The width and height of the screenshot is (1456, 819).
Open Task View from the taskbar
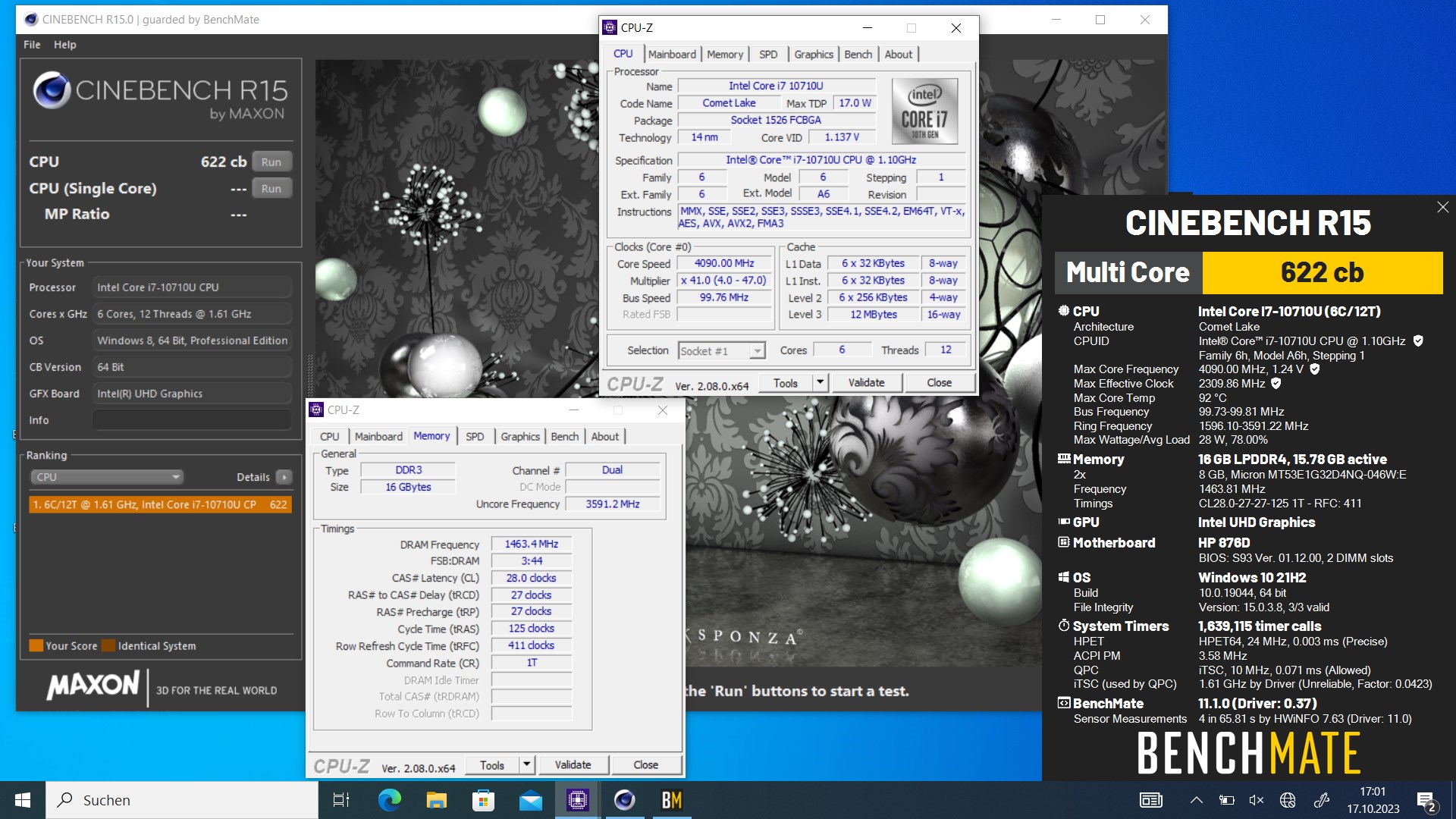click(341, 800)
